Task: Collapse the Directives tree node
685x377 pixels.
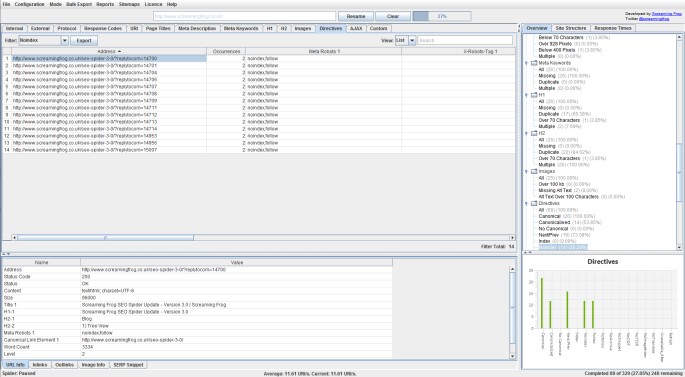Action: click(527, 204)
